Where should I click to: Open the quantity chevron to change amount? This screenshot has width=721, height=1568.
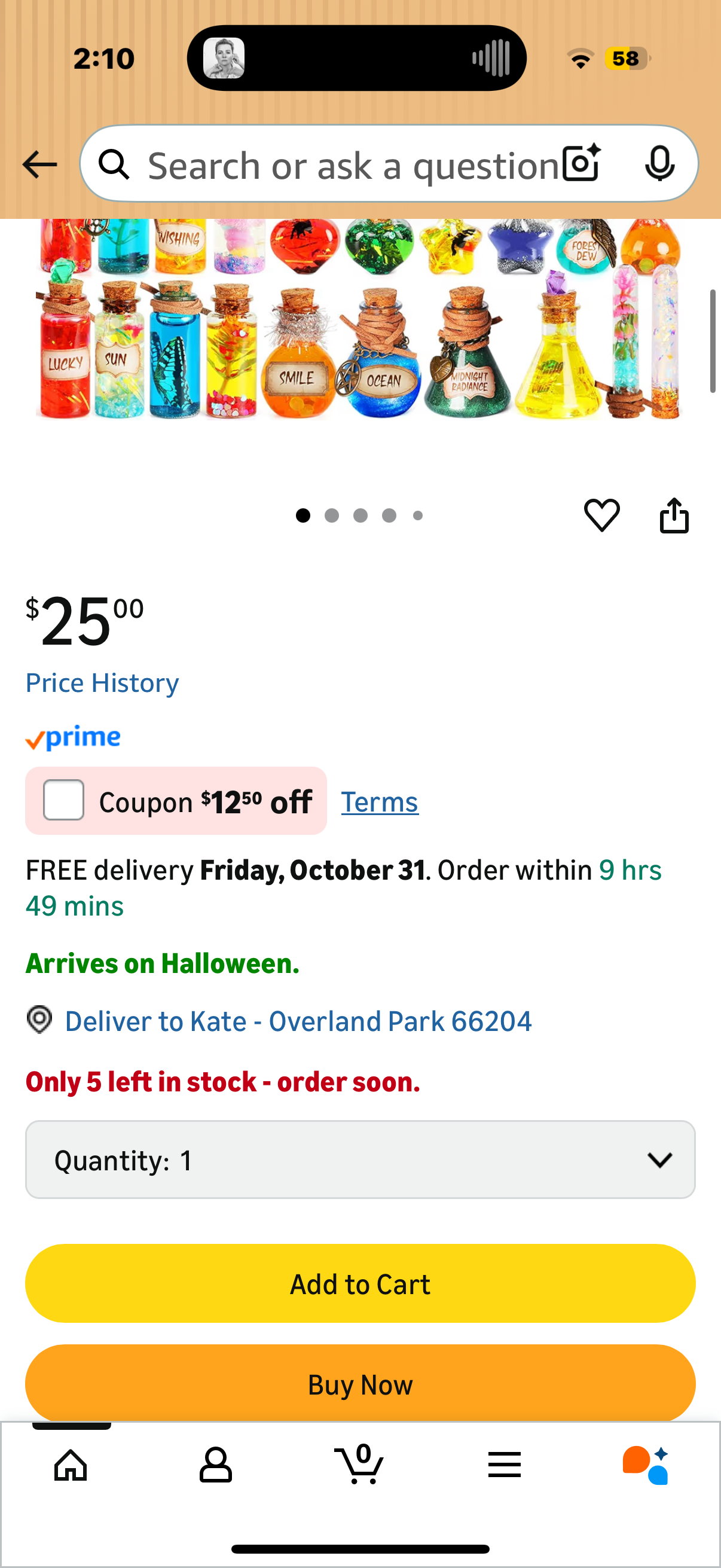tap(659, 1159)
